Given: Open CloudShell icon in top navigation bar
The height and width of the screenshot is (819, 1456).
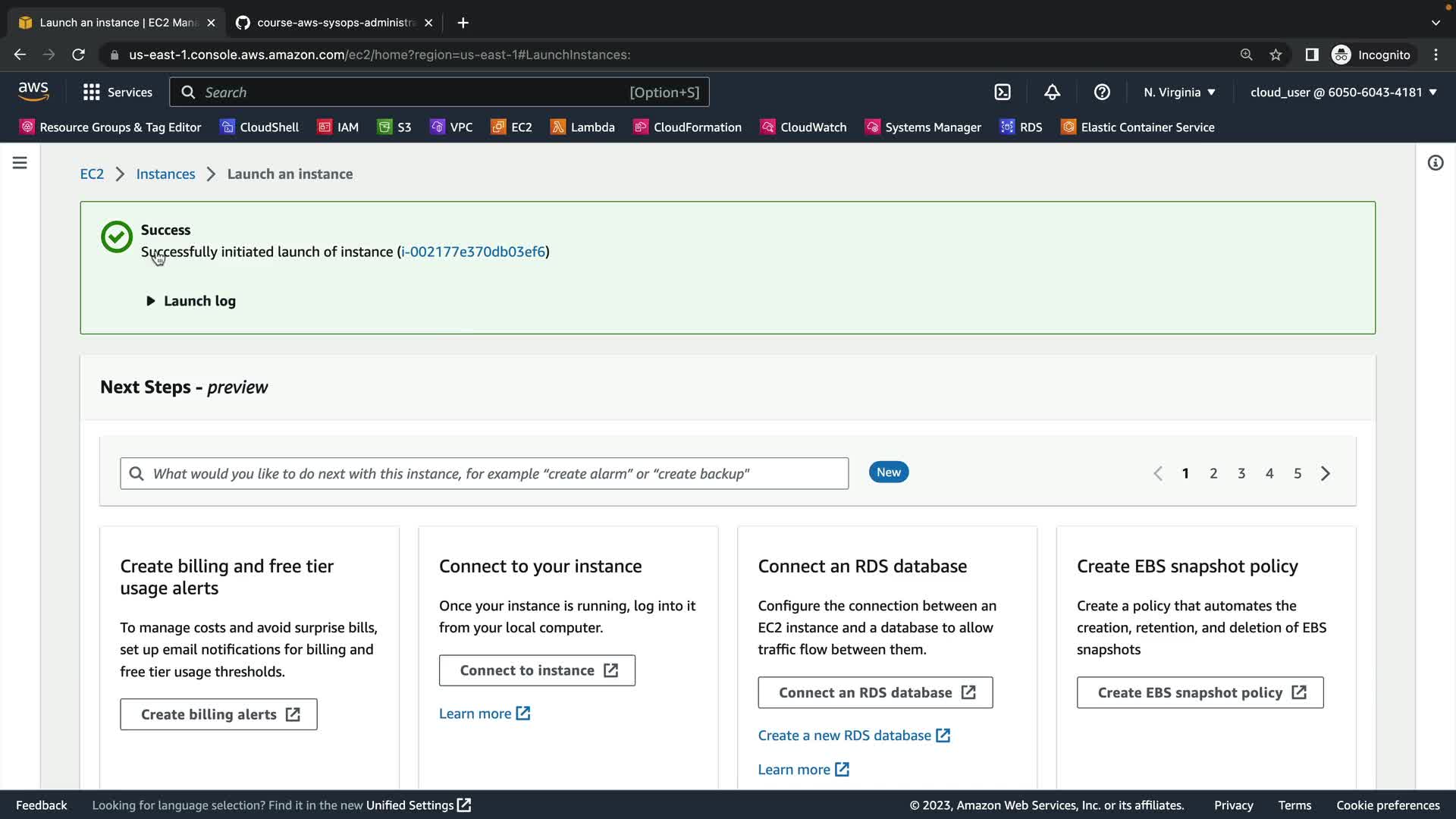Looking at the screenshot, I should click(1003, 93).
